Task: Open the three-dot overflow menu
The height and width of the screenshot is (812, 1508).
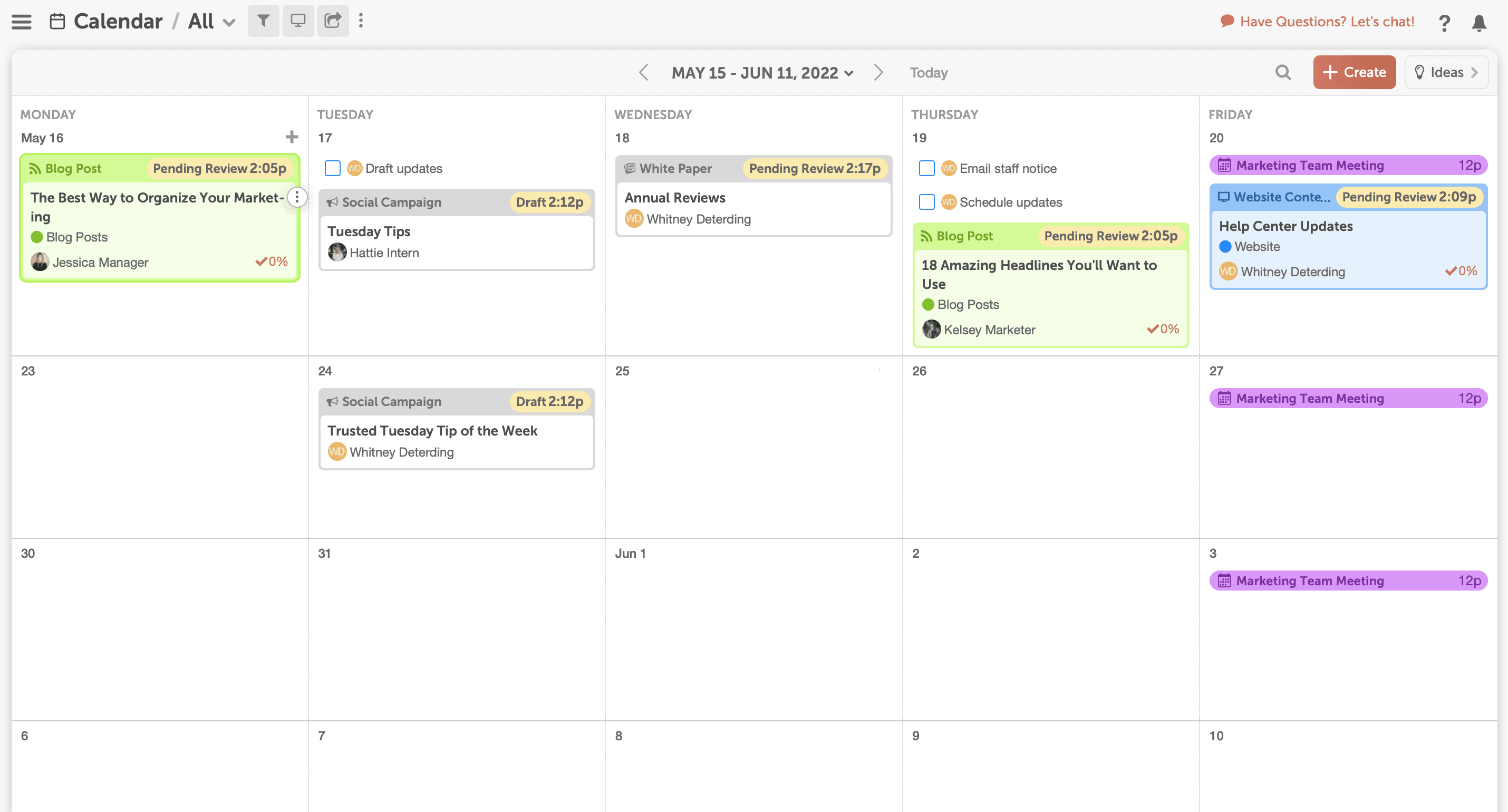Action: tap(362, 21)
